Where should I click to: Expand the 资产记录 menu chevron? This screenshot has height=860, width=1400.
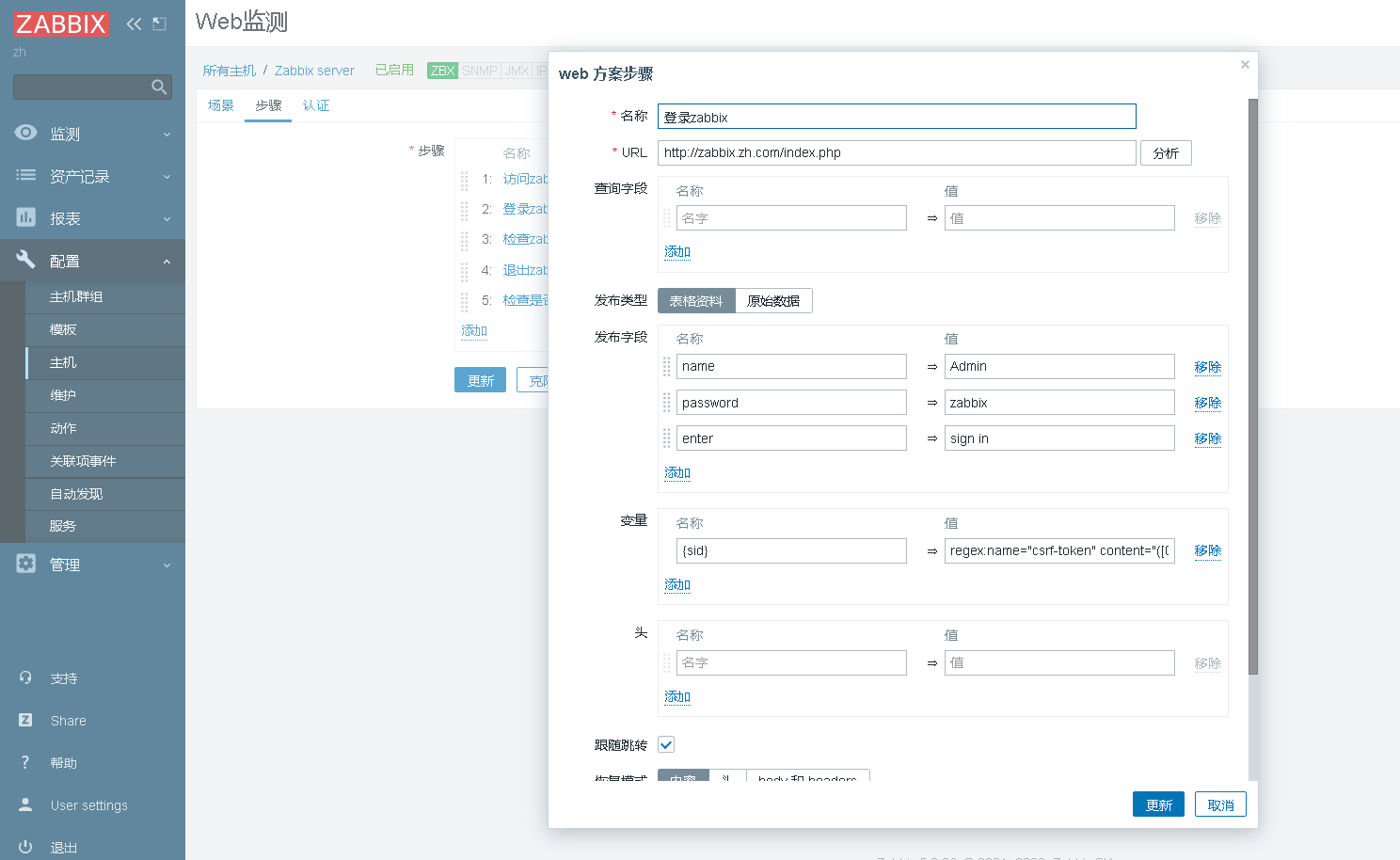coord(167,177)
